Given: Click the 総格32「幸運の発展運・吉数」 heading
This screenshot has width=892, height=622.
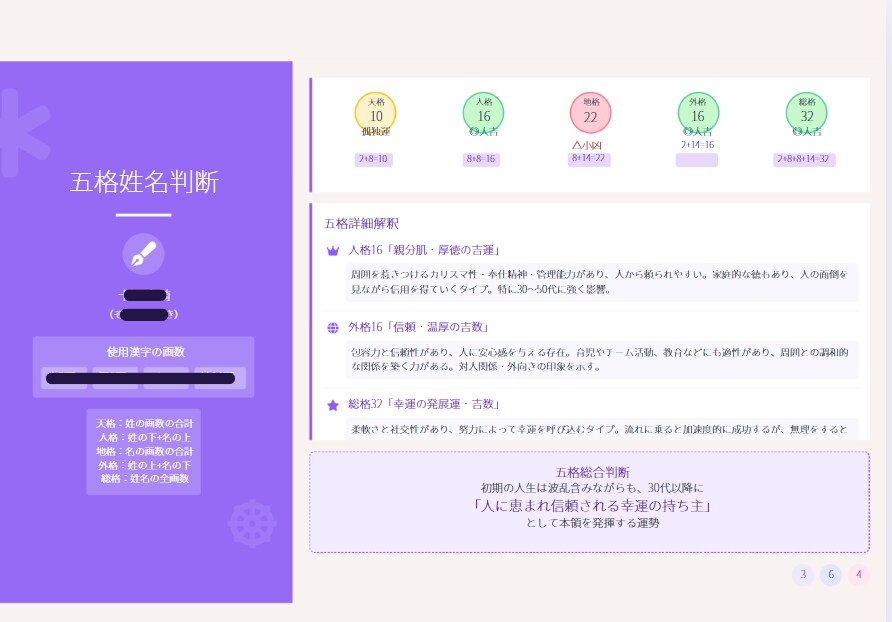Looking at the screenshot, I should pyautogui.click(x=424, y=404).
